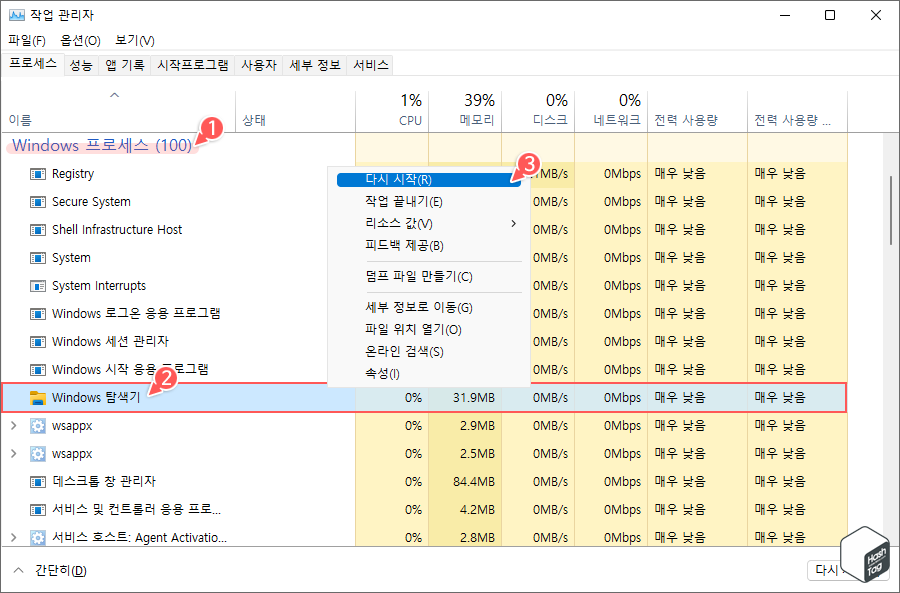
Task: Switch to the 시작프로그램 tab
Action: point(193,65)
